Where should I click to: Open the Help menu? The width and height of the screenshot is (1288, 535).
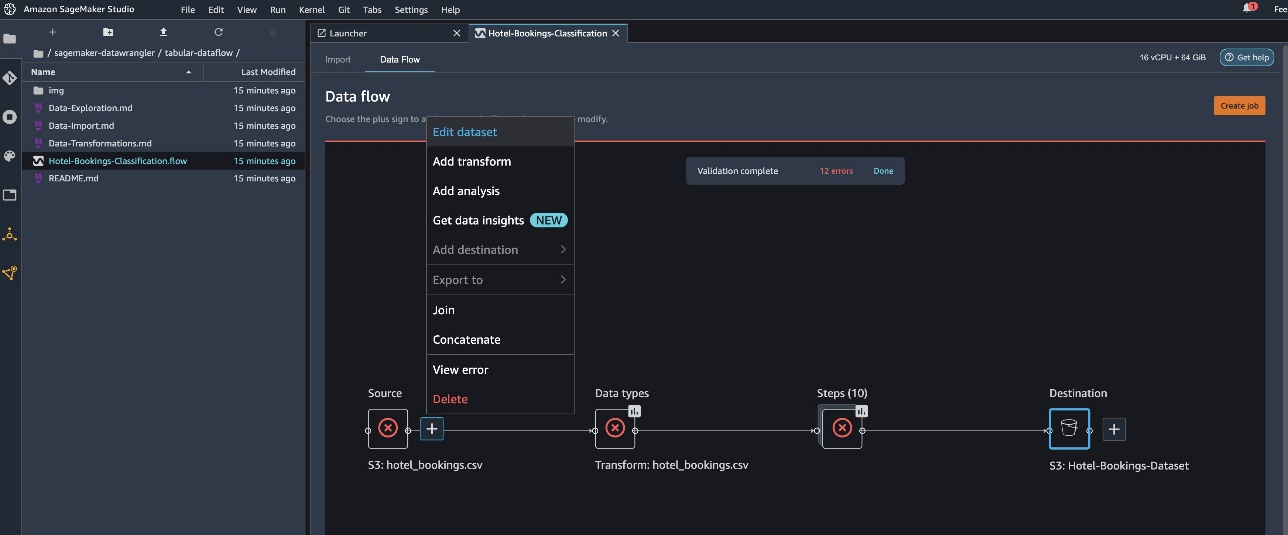(x=451, y=9)
